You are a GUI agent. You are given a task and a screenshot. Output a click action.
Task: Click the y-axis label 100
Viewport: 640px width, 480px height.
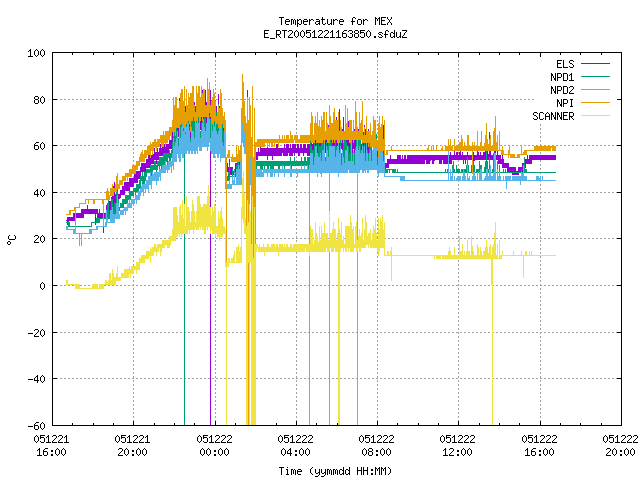coord(36,53)
